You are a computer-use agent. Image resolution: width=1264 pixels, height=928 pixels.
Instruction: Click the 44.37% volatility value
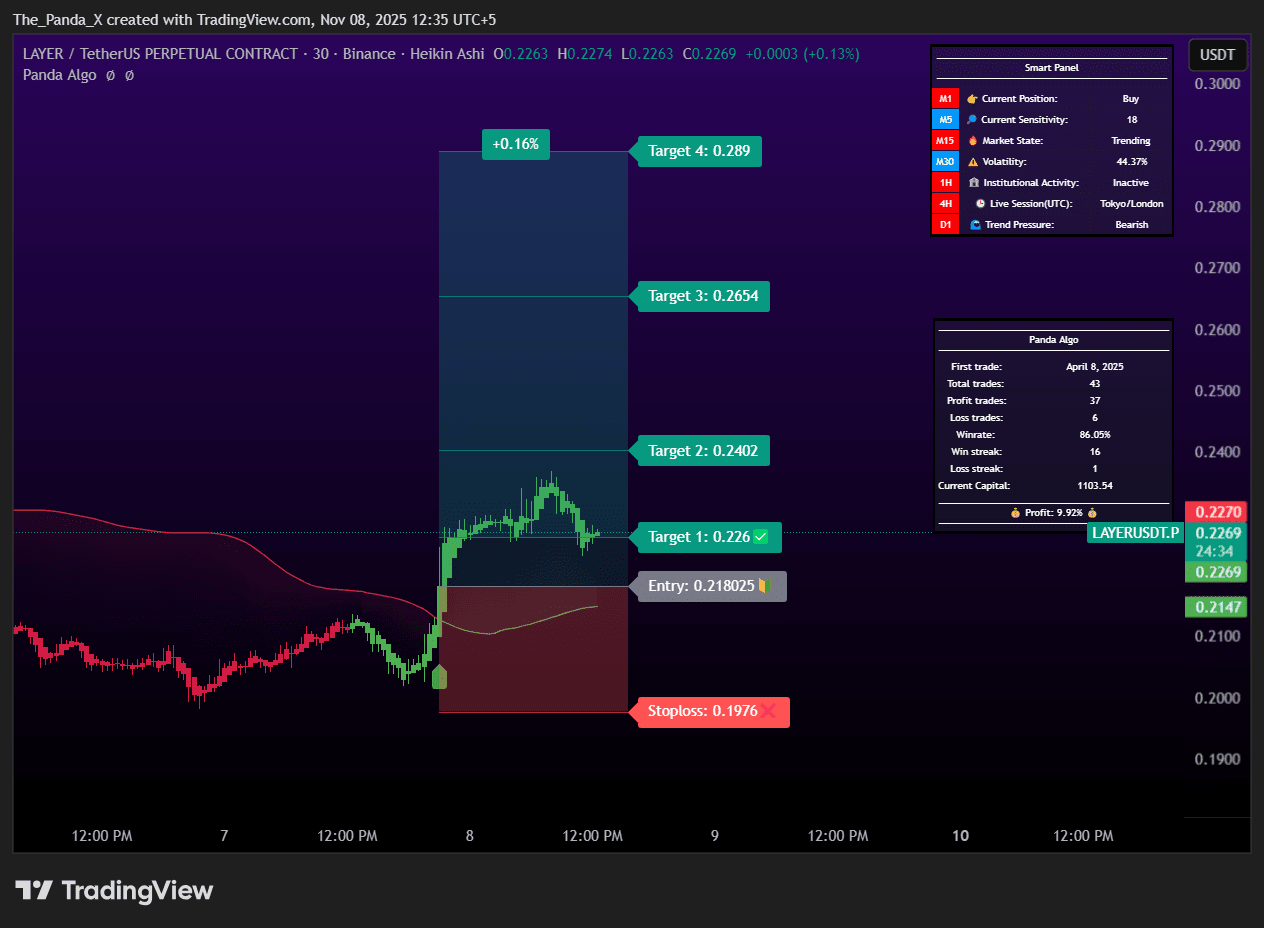pyautogui.click(x=1130, y=162)
